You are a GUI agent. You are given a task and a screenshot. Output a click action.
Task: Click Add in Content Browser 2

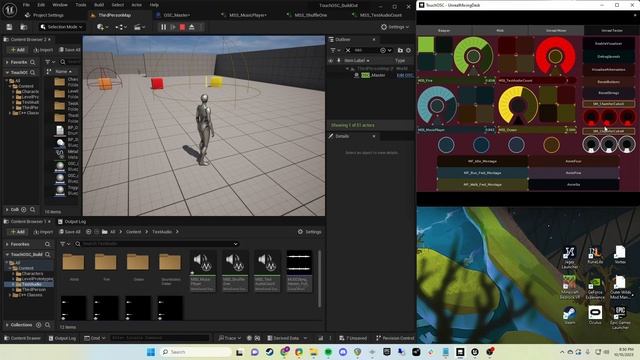point(17,50)
